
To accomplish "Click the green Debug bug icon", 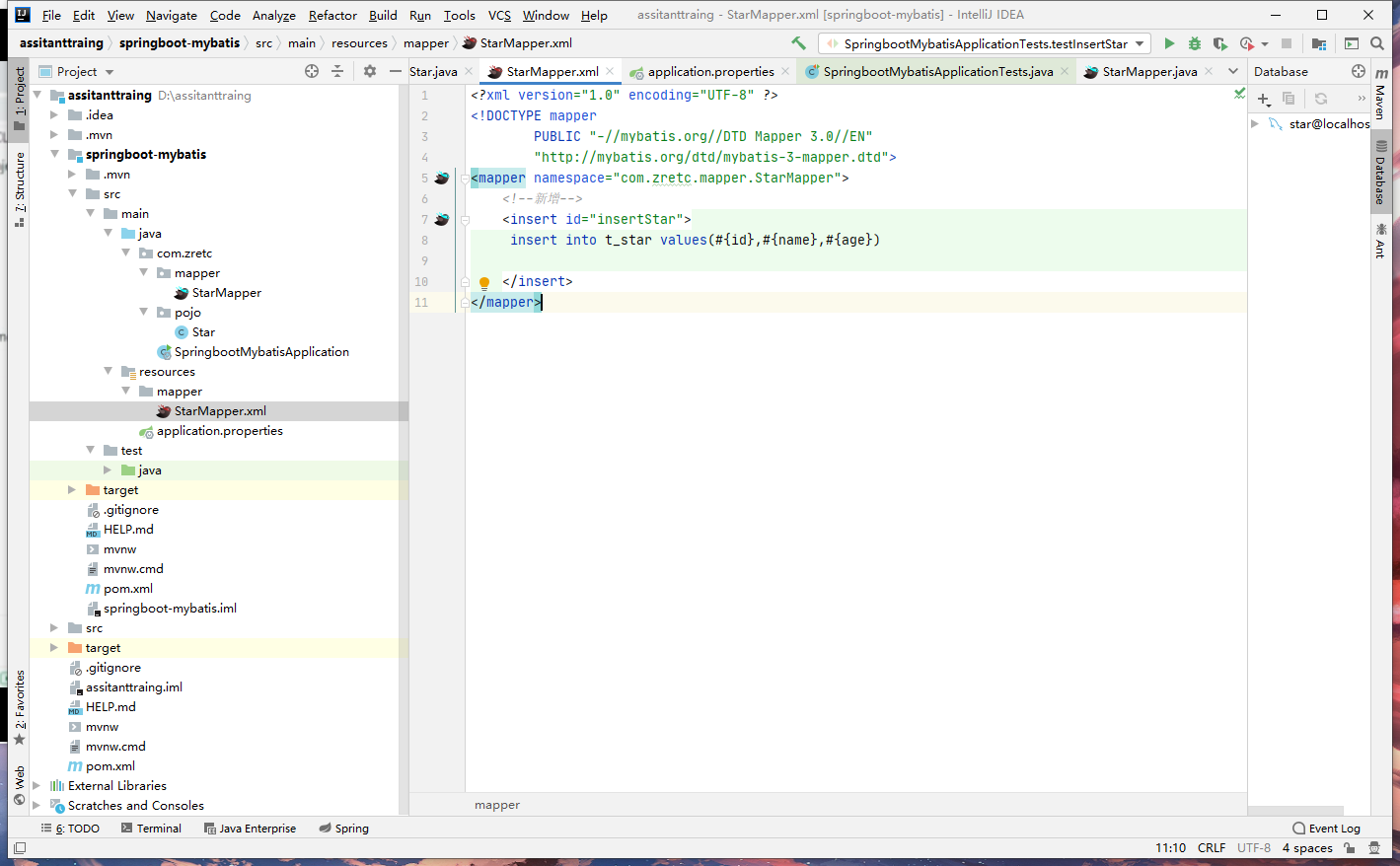I will click(x=1195, y=43).
